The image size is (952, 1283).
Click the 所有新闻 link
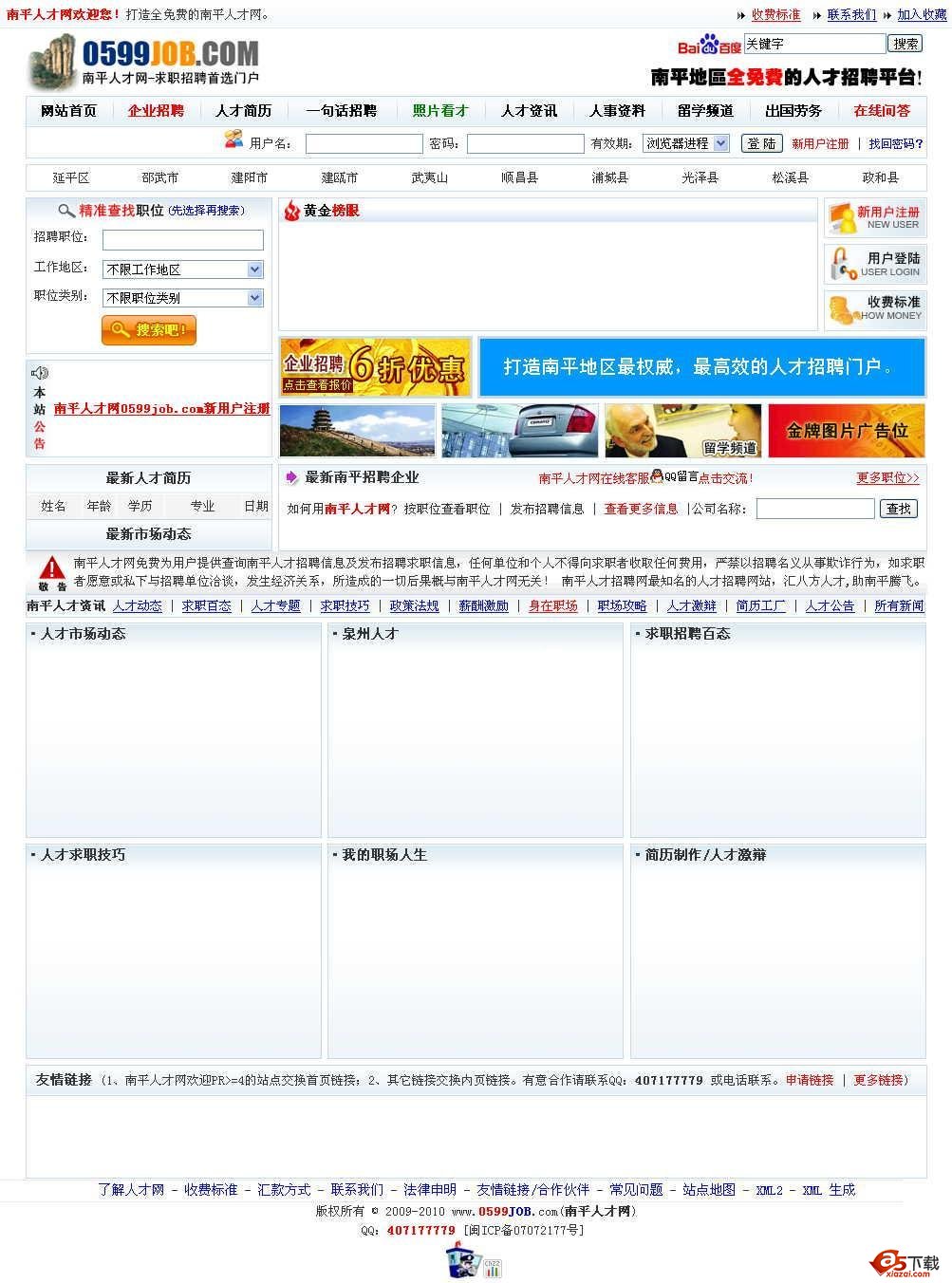tap(899, 605)
